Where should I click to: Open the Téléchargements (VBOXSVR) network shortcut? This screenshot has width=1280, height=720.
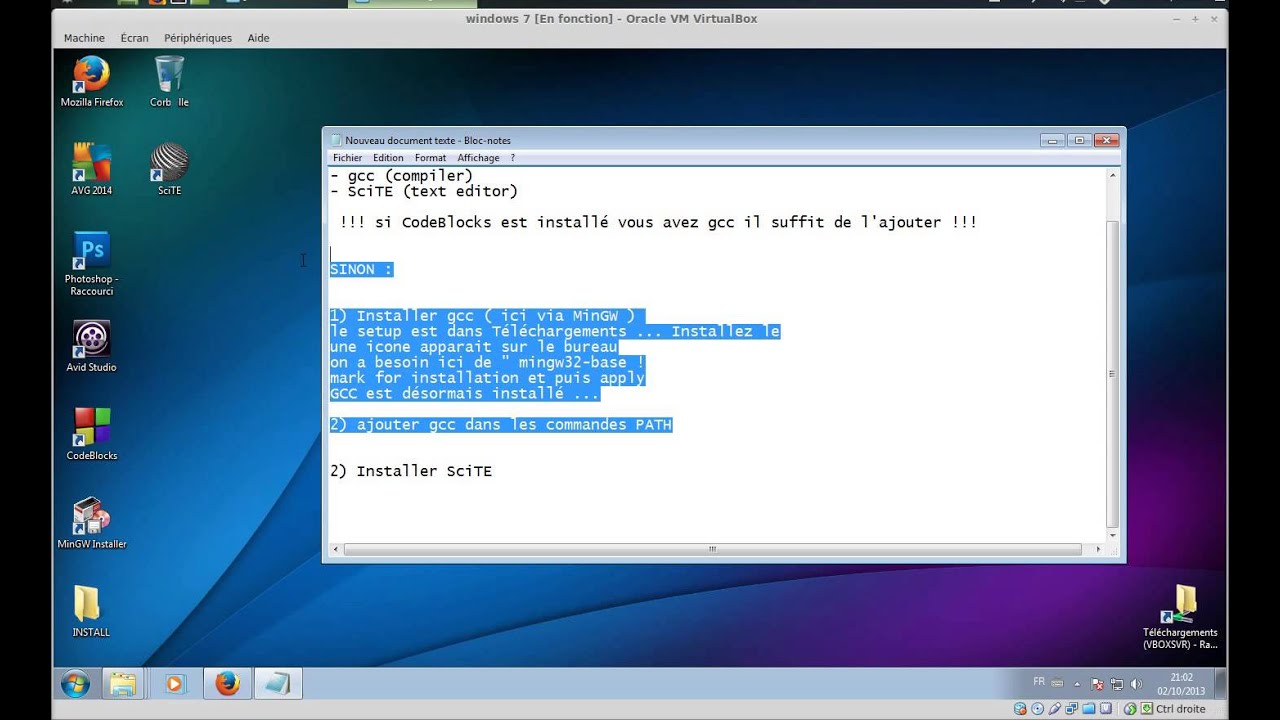pos(1180,617)
